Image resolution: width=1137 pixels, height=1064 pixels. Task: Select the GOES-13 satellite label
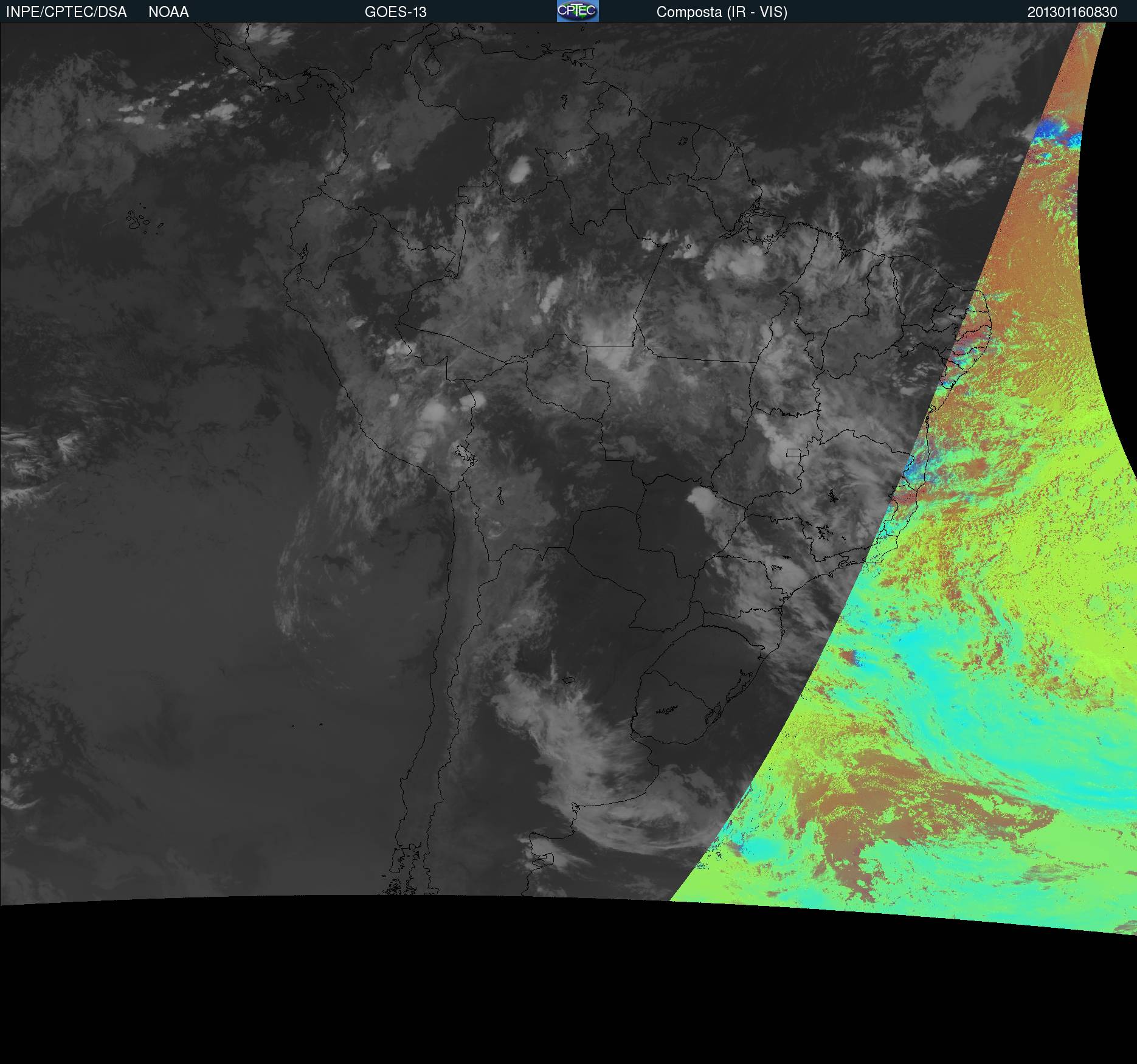click(395, 12)
